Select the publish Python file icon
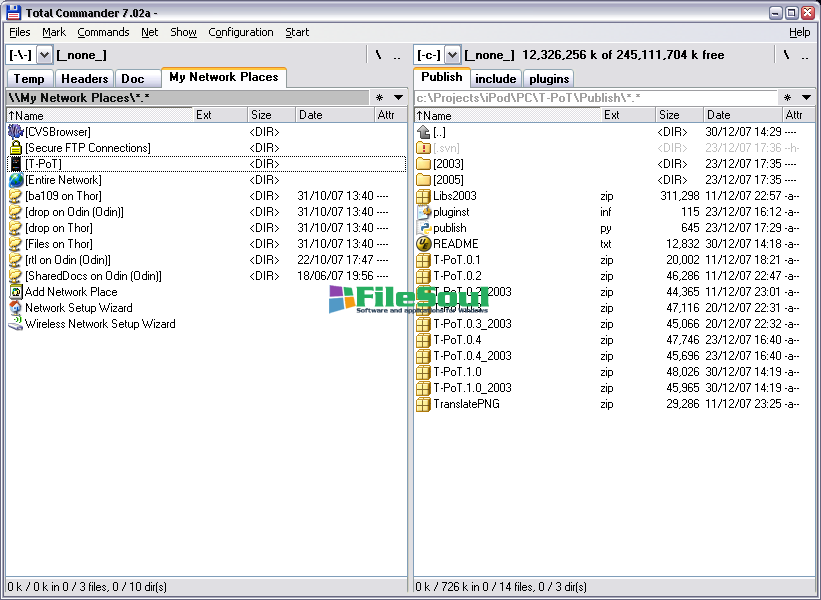 pyautogui.click(x=423, y=228)
